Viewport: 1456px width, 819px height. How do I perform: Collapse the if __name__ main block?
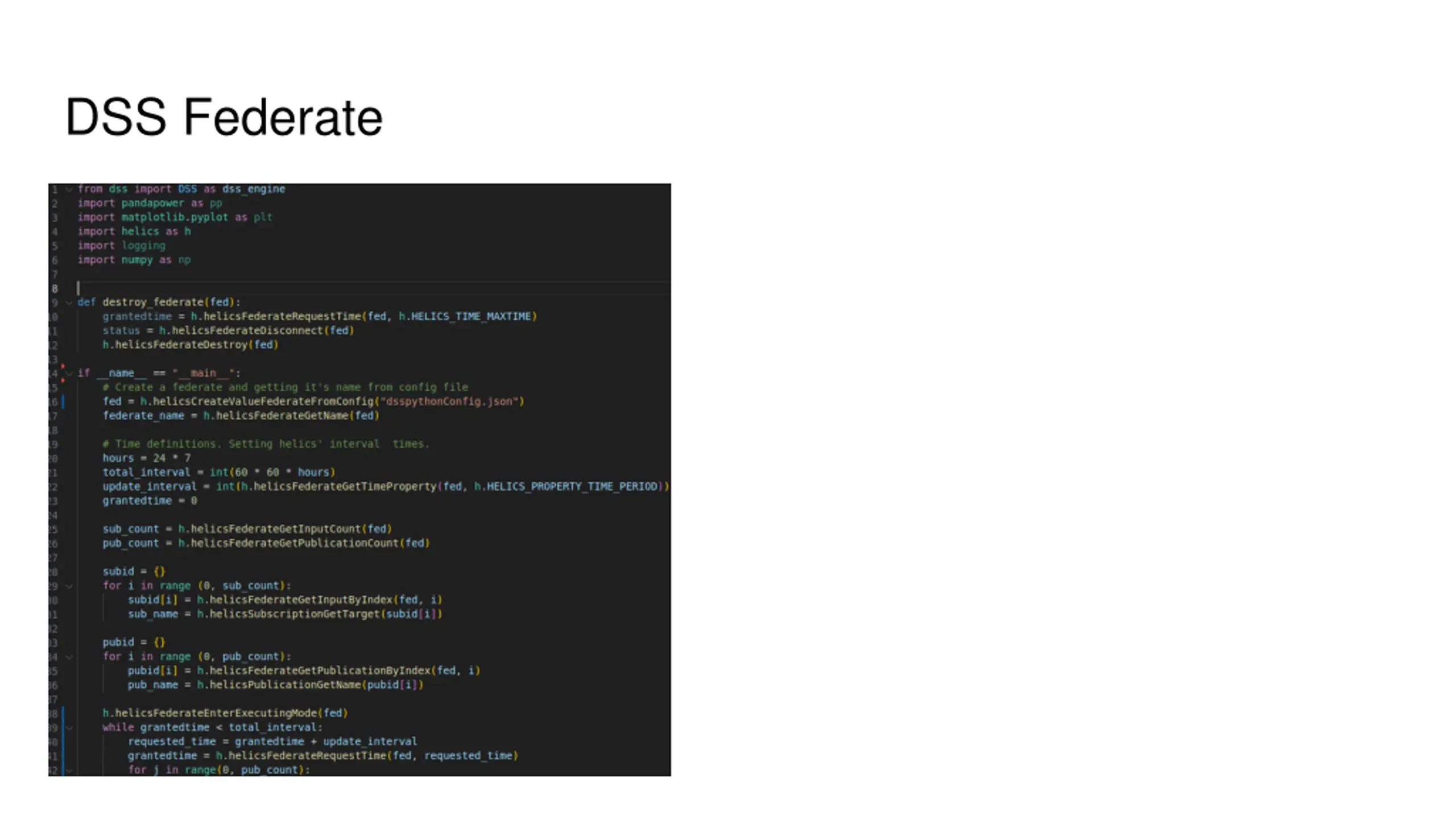coord(69,374)
